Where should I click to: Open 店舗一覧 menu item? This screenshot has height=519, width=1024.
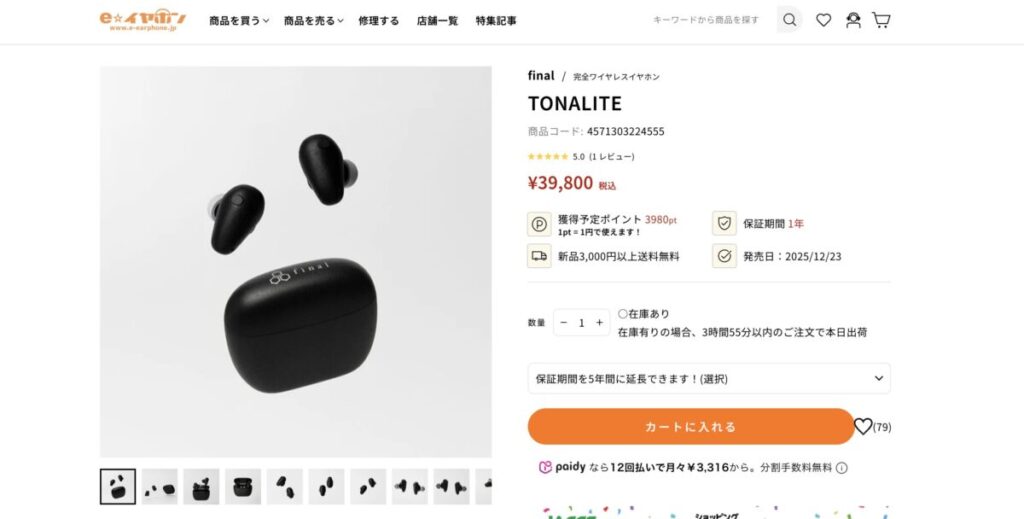[x=438, y=21]
